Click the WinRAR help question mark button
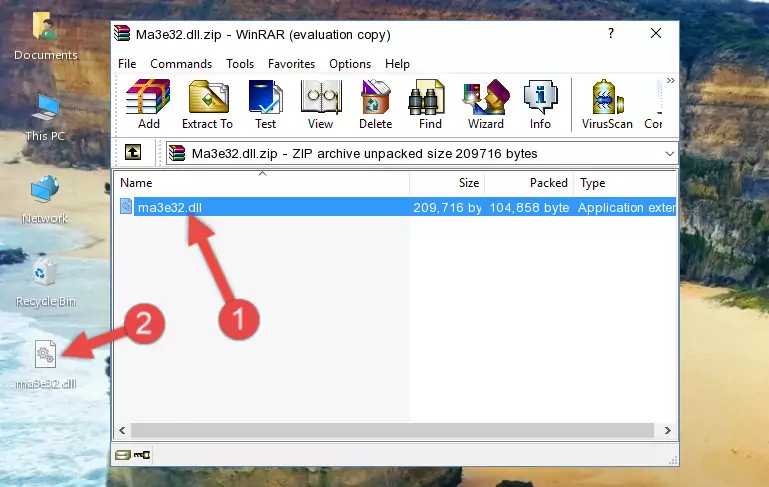Screen dimensions: 769x487 point(611,33)
